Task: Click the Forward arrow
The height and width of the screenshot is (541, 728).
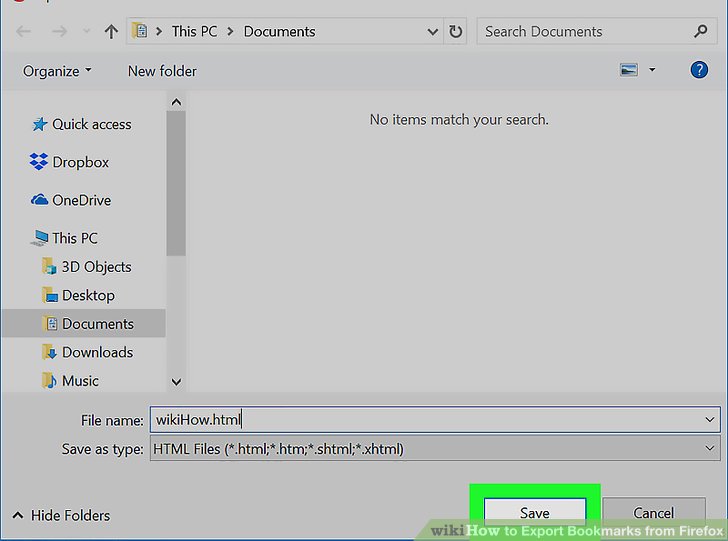Action: 59,32
